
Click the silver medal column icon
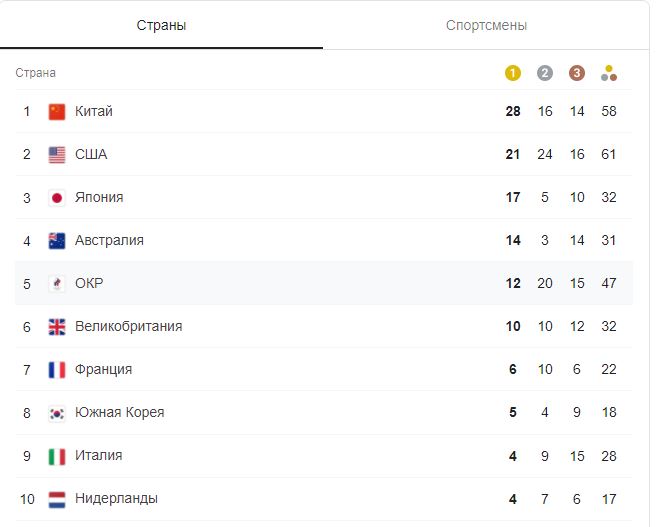(x=545, y=73)
